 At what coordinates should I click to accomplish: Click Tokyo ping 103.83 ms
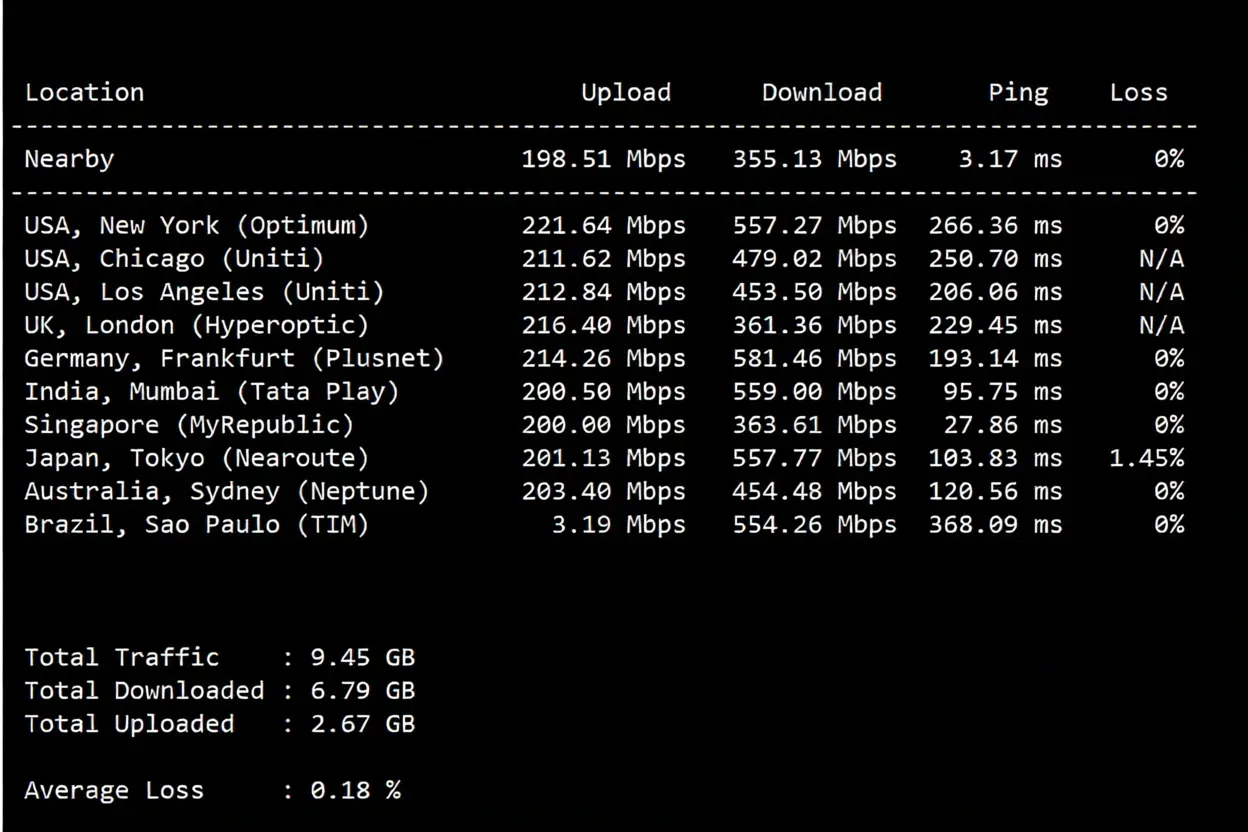pos(995,459)
